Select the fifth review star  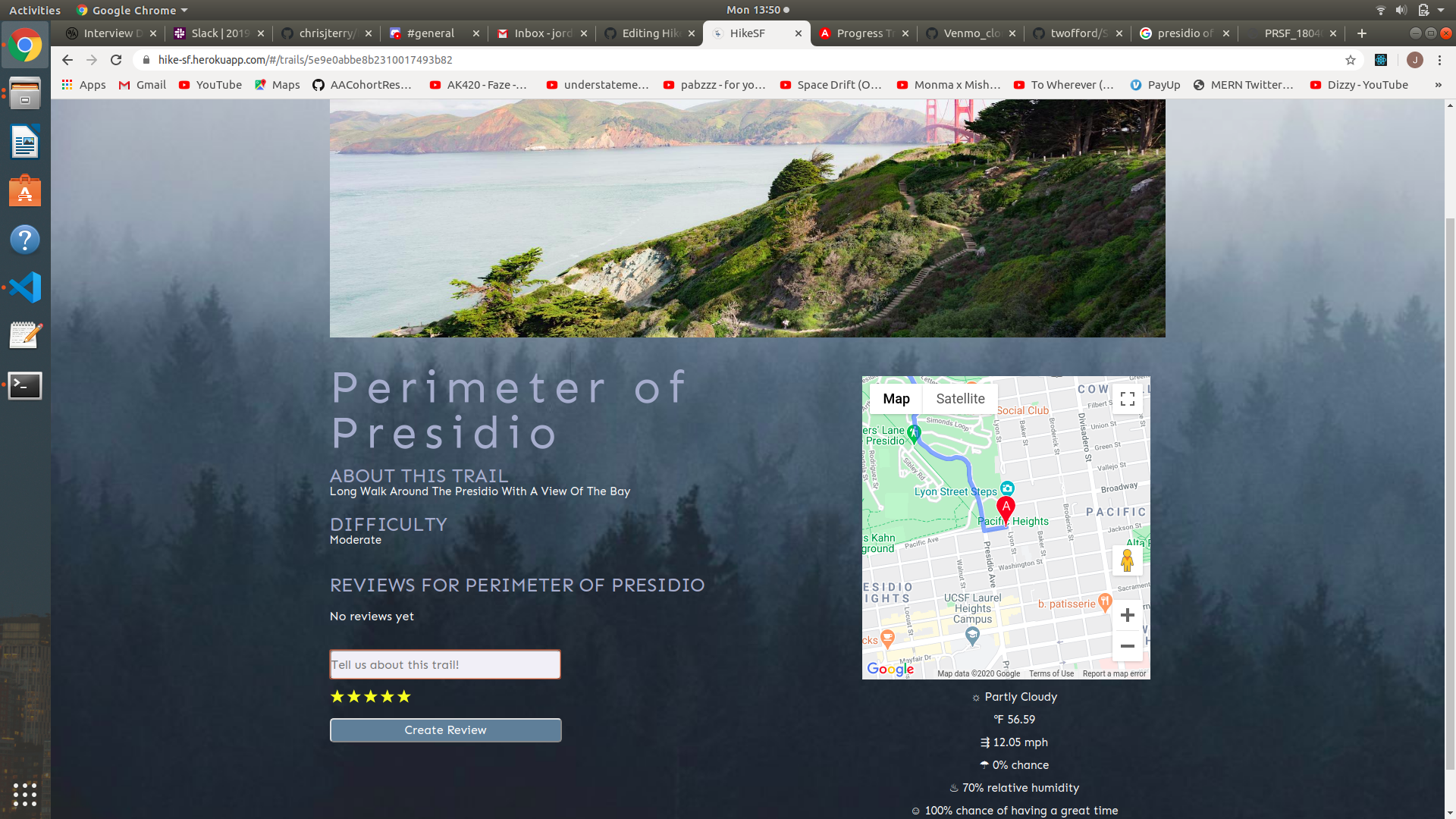click(x=404, y=696)
